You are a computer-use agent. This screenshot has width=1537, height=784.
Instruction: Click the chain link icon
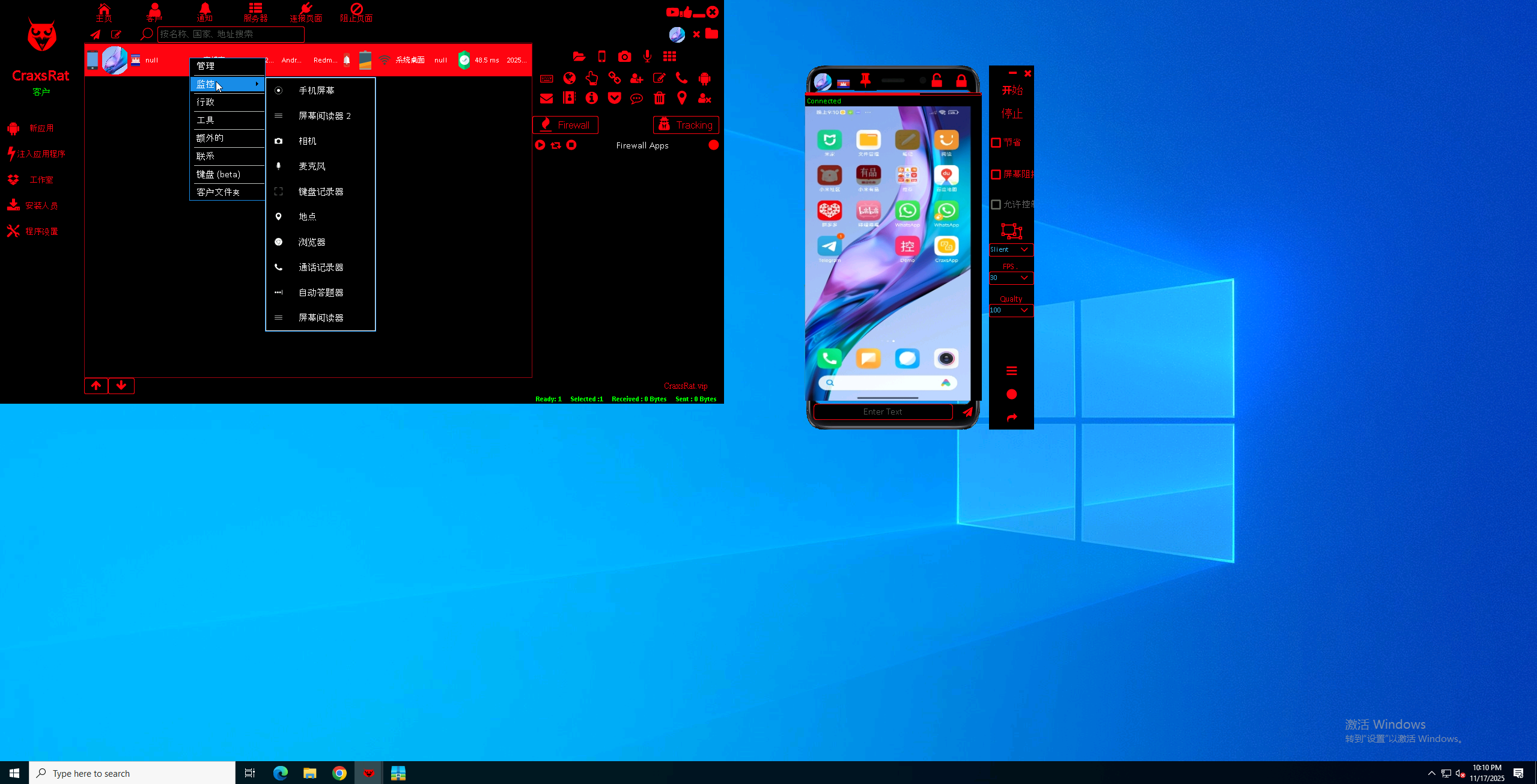click(614, 79)
